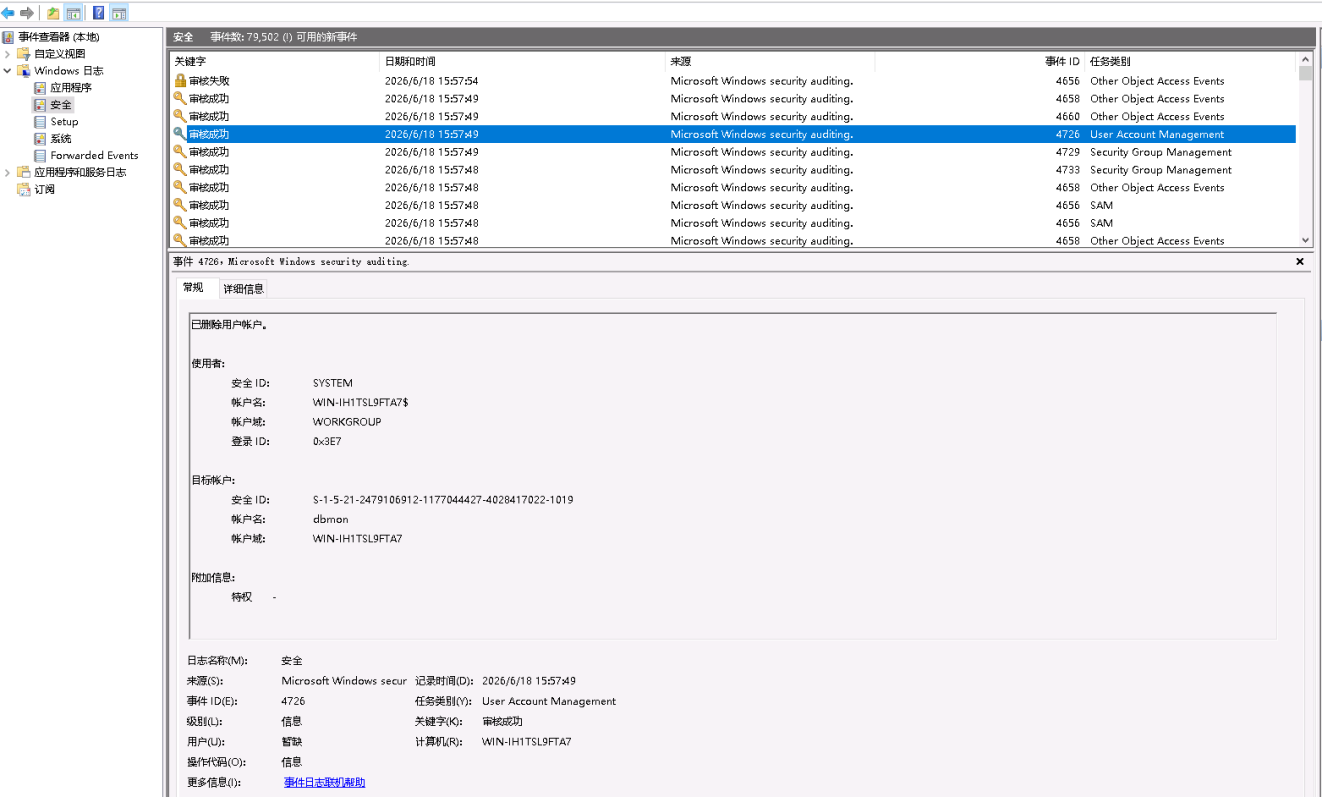Image resolution: width=1323 pixels, height=797 pixels.
Task: Click the lock icon of 审核失败 event
Action: pos(180,81)
